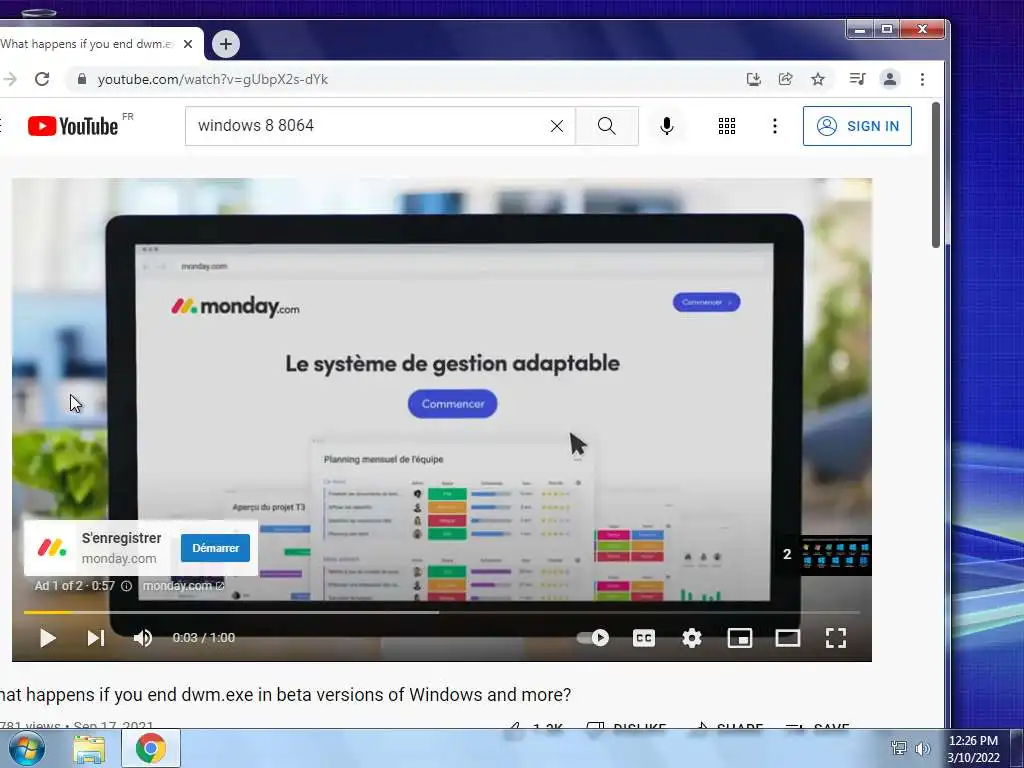Viewport: 1024px width, 768px height.
Task: Play the video
Action: (48, 638)
